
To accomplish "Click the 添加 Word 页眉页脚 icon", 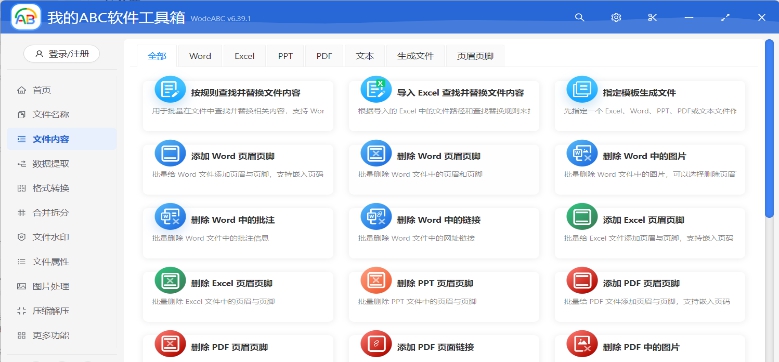I will 170,153.
